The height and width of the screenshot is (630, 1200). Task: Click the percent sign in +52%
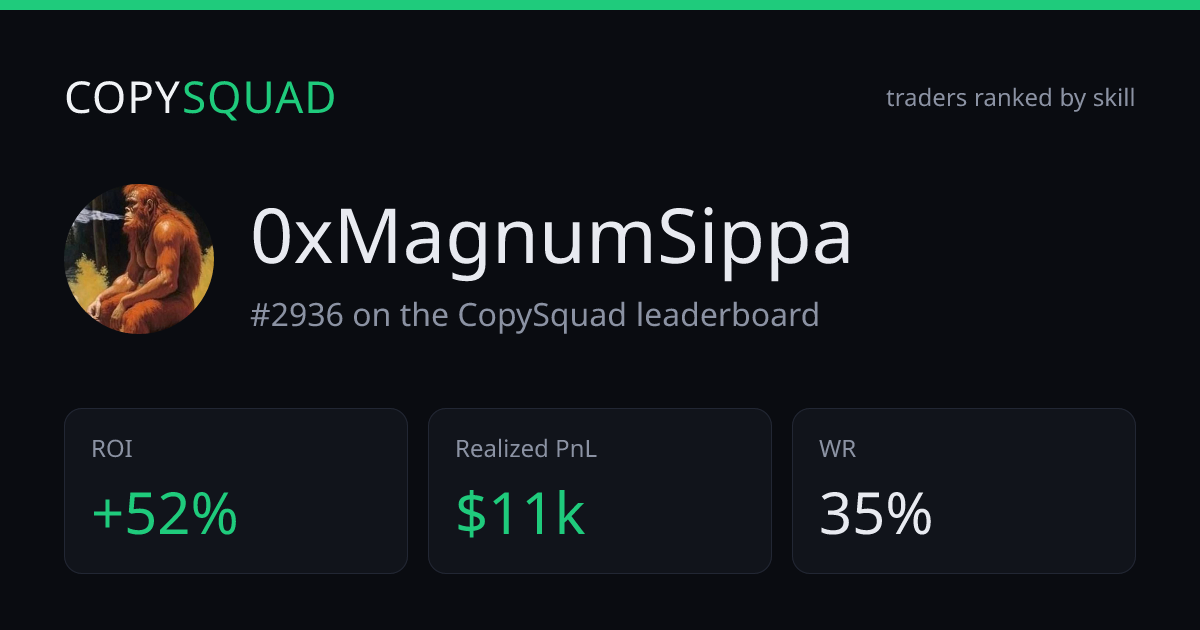215,515
